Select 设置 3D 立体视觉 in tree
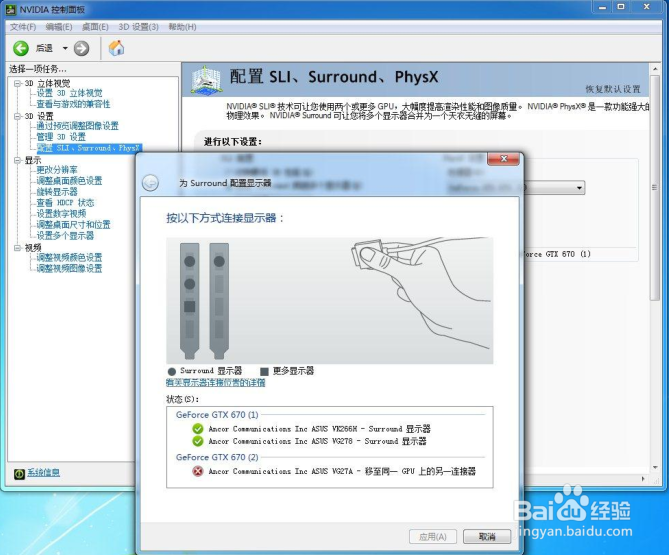 tap(70, 93)
